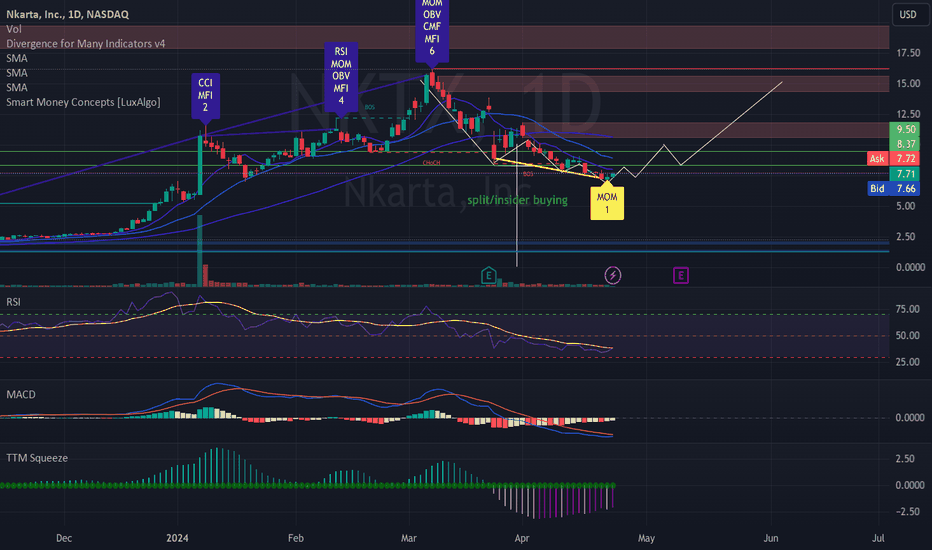The width and height of the screenshot is (932, 550).
Task: Click Jun on the time axis
Action: (x=770, y=538)
